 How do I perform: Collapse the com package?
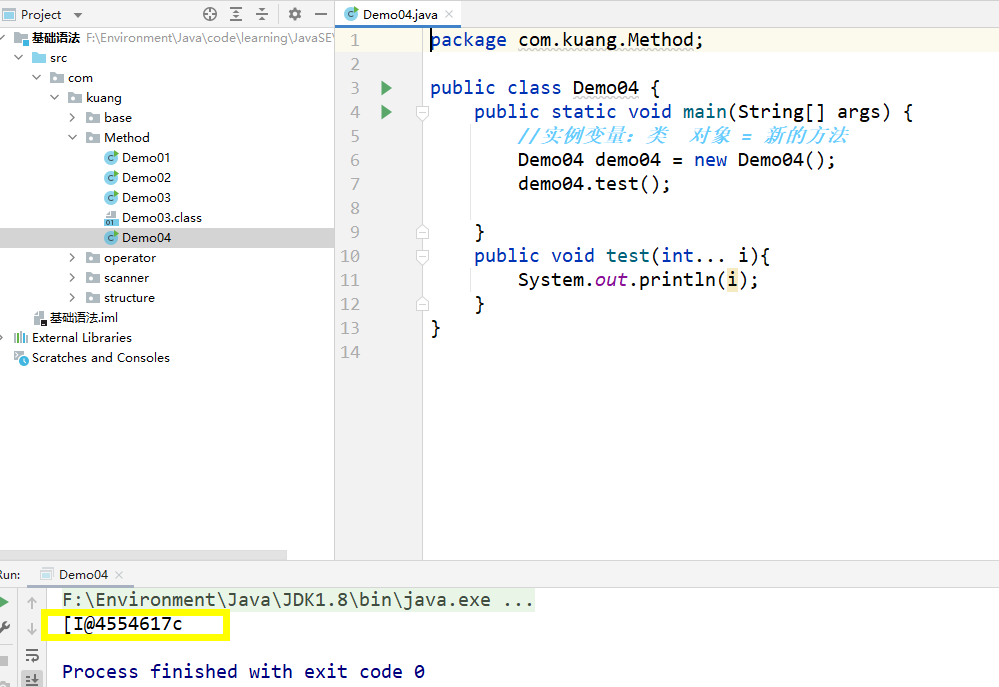pyautogui.click(x=36, y=77)
